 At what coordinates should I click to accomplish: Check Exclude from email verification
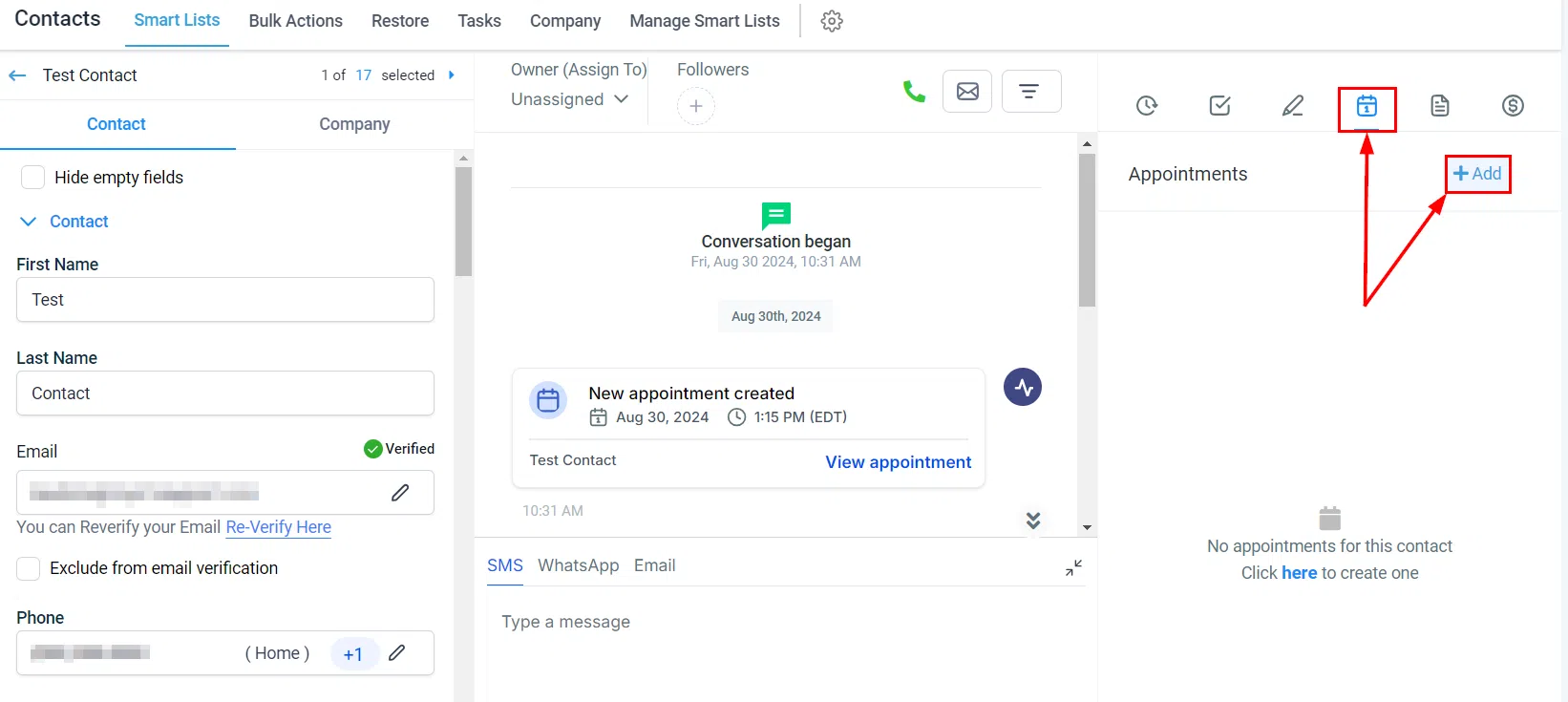(29, 569)
